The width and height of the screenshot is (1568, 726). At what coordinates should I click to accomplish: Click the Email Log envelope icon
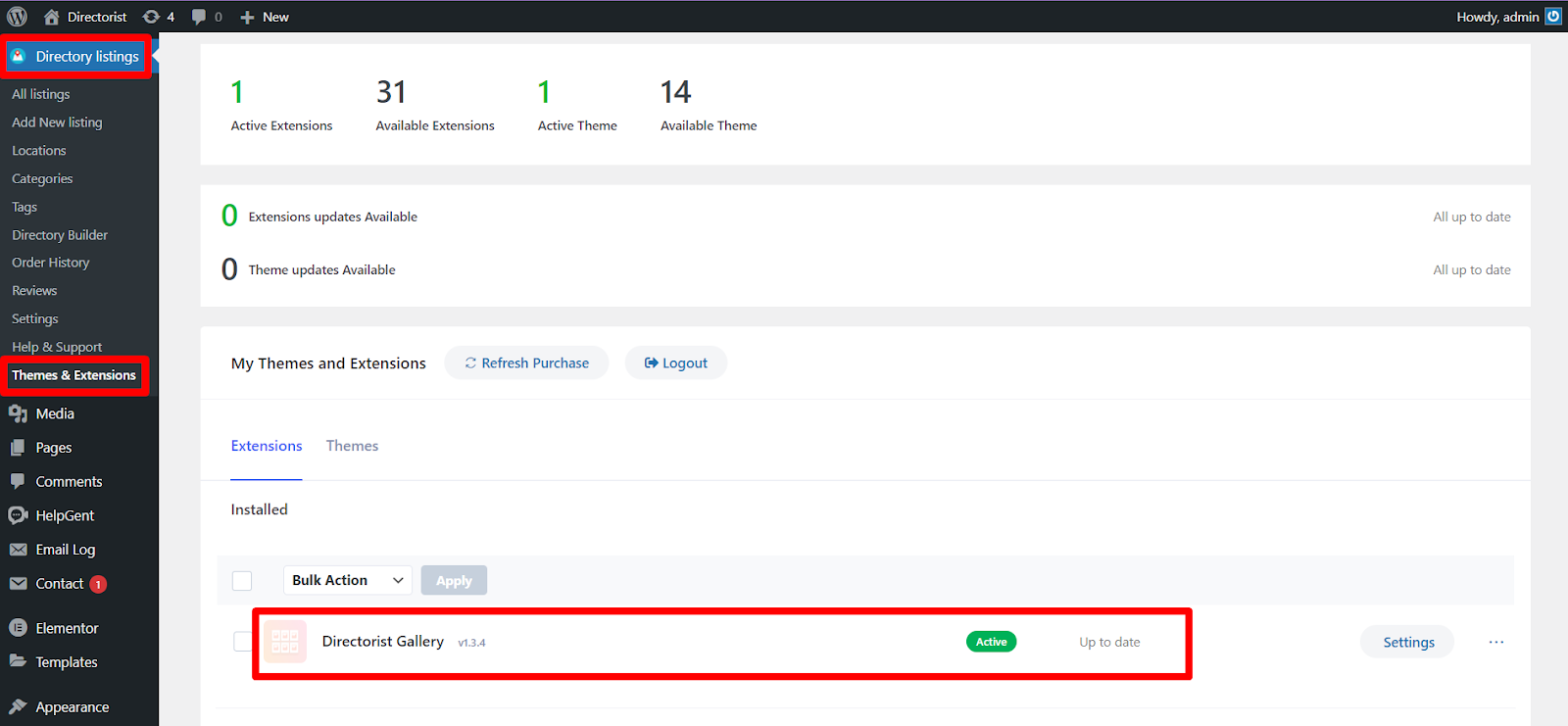coord(18,550)
